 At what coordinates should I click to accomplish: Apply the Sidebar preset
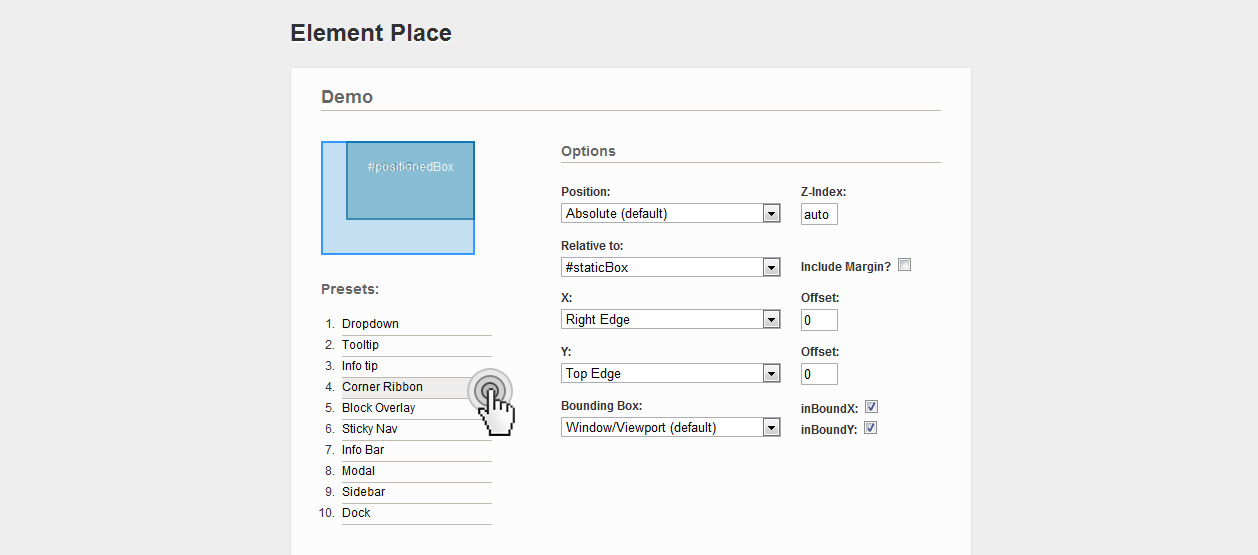[363, 492]
